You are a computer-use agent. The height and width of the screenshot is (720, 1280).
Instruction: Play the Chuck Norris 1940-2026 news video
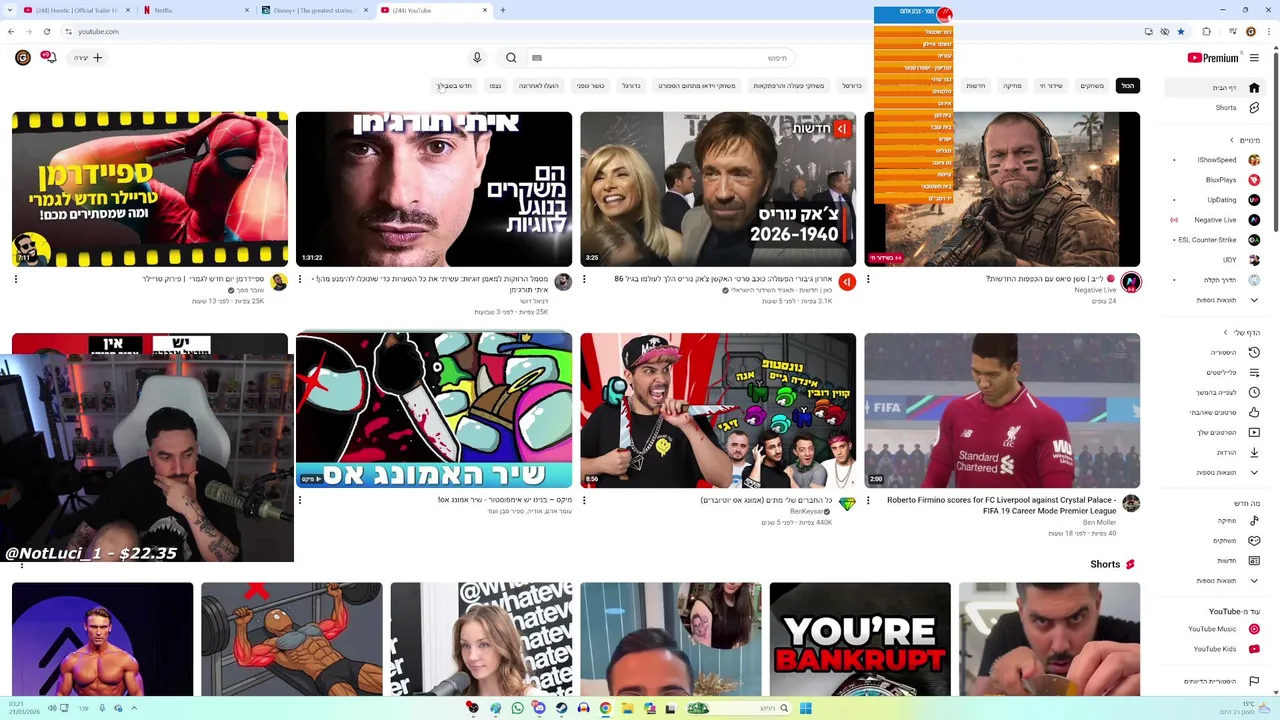tap(718, 189)
